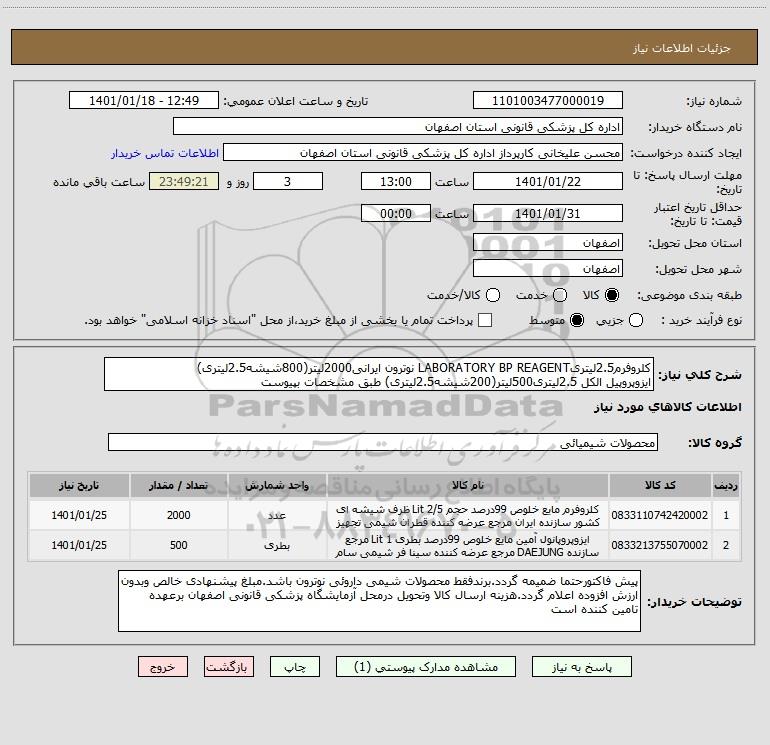Screen dimensions: 770x745
Task: Click the چاپ print button
Action: click(295, 667)
